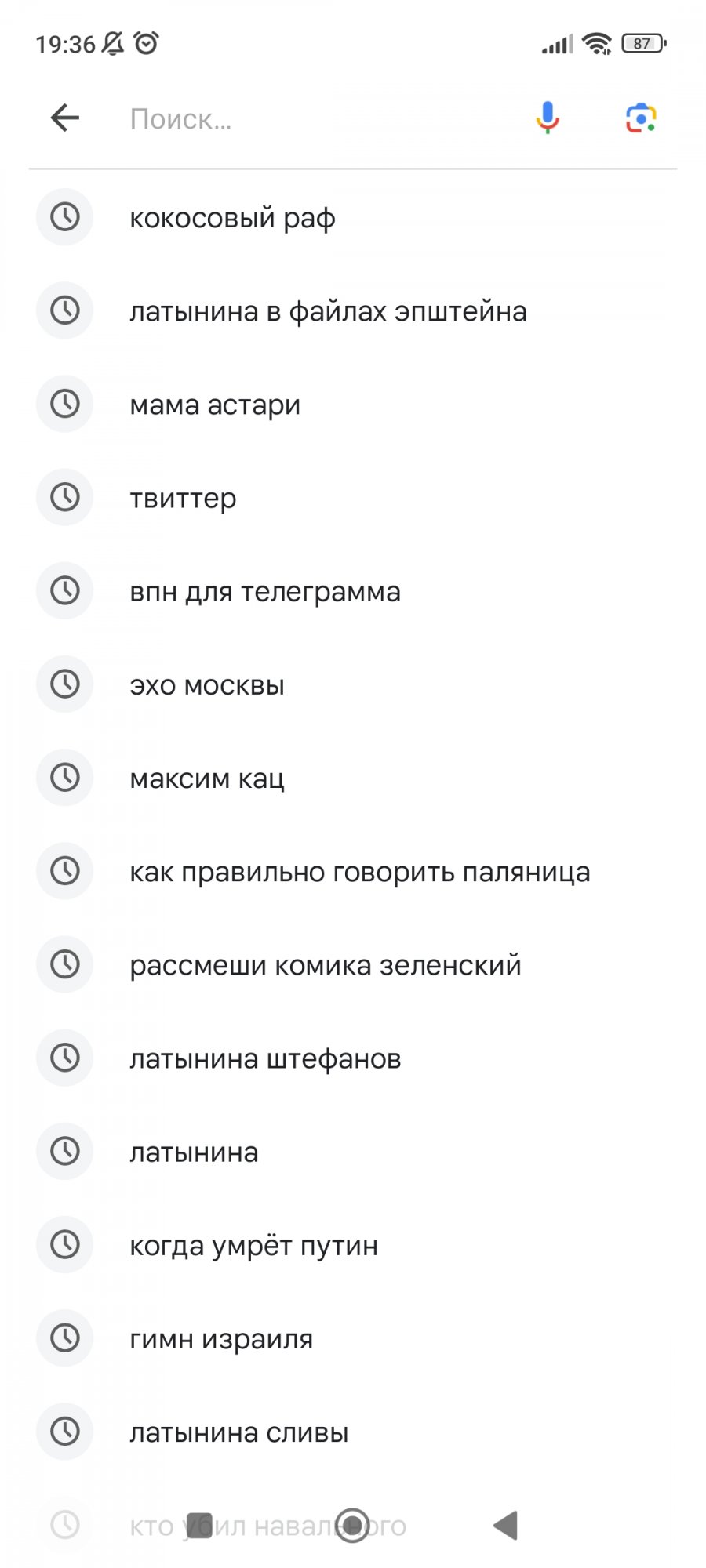Tap the history icon next to 'латынина'
Screen dimensions: 706x1568
coord(65,1152)
